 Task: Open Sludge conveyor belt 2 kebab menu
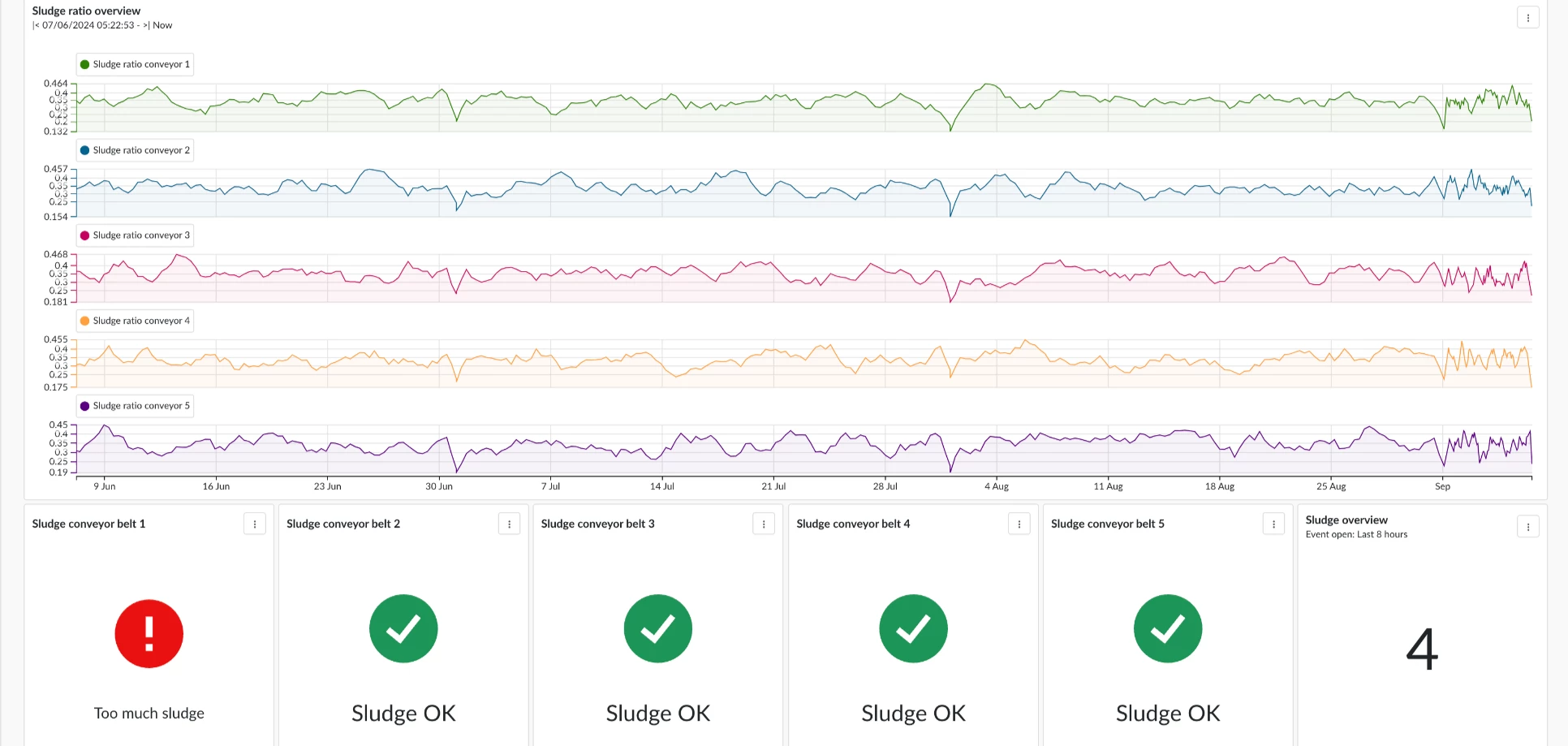[509, 524]
